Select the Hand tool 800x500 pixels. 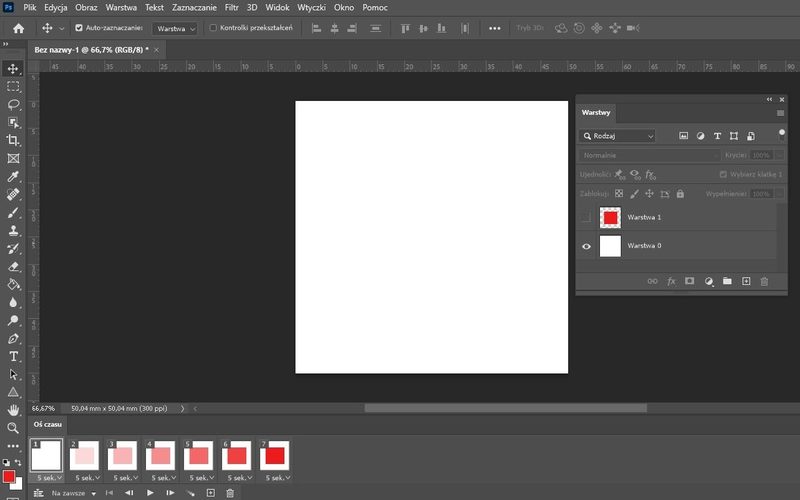(13, 410)
